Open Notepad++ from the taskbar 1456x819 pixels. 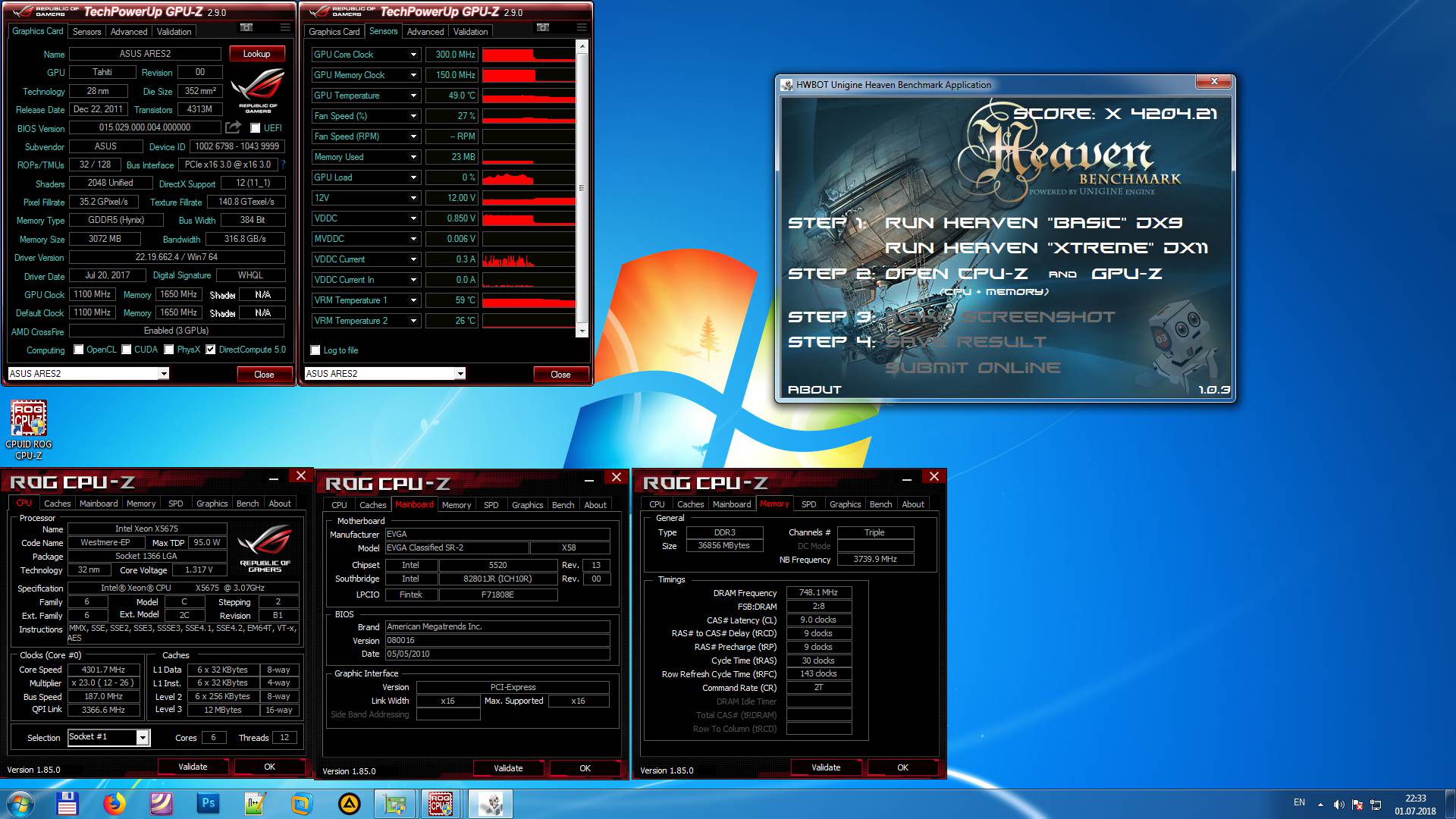click(x=255, y=804)
